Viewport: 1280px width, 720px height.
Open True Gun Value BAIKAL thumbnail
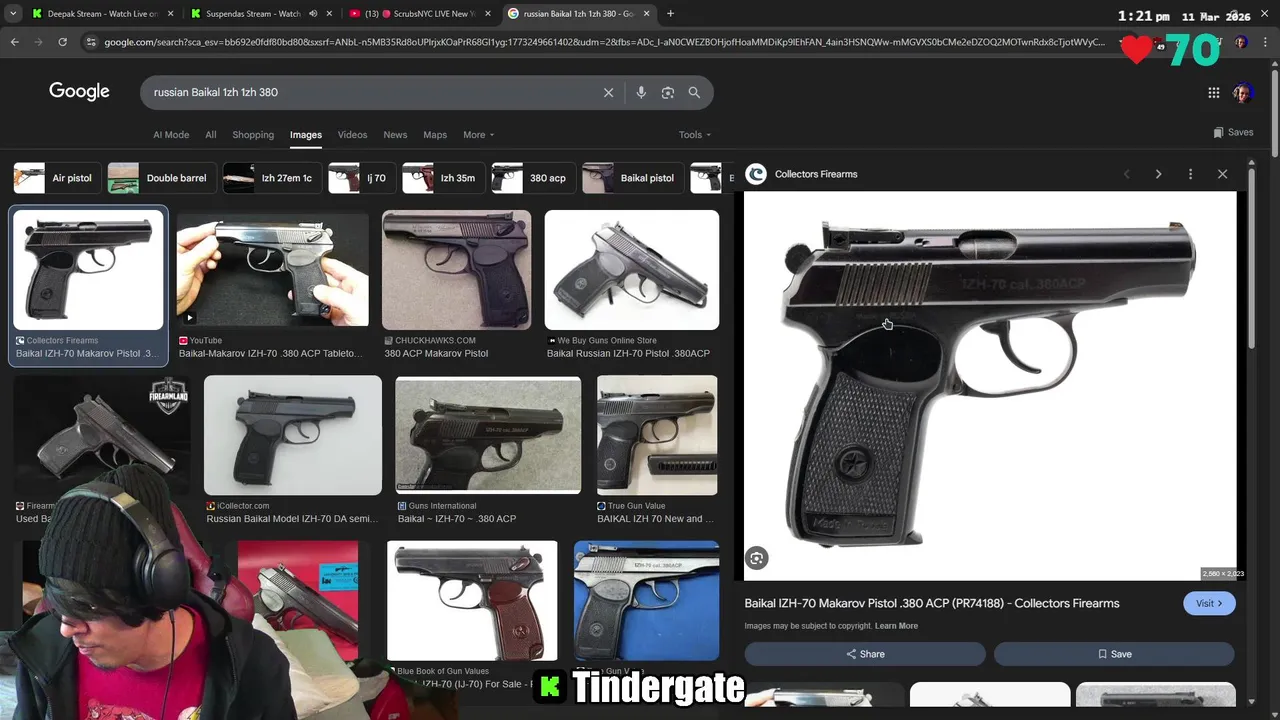657,435
